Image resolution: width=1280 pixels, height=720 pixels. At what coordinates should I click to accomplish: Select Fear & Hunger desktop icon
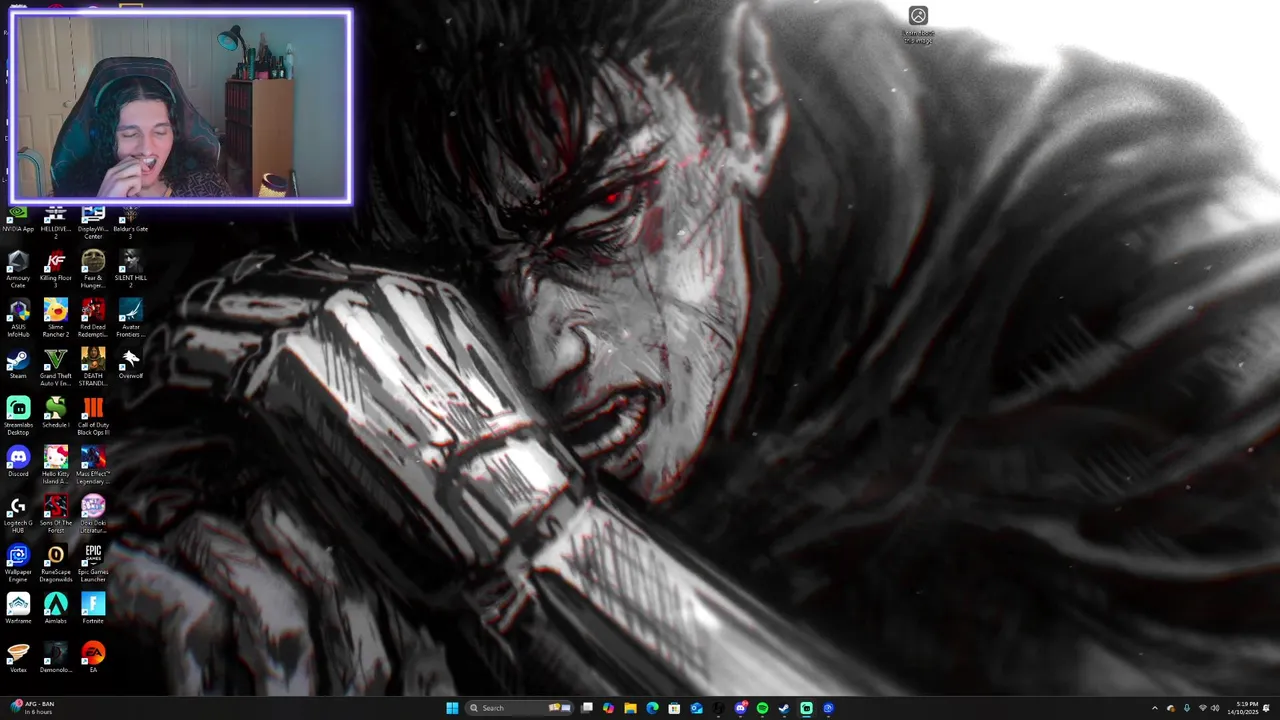[93, 270]
